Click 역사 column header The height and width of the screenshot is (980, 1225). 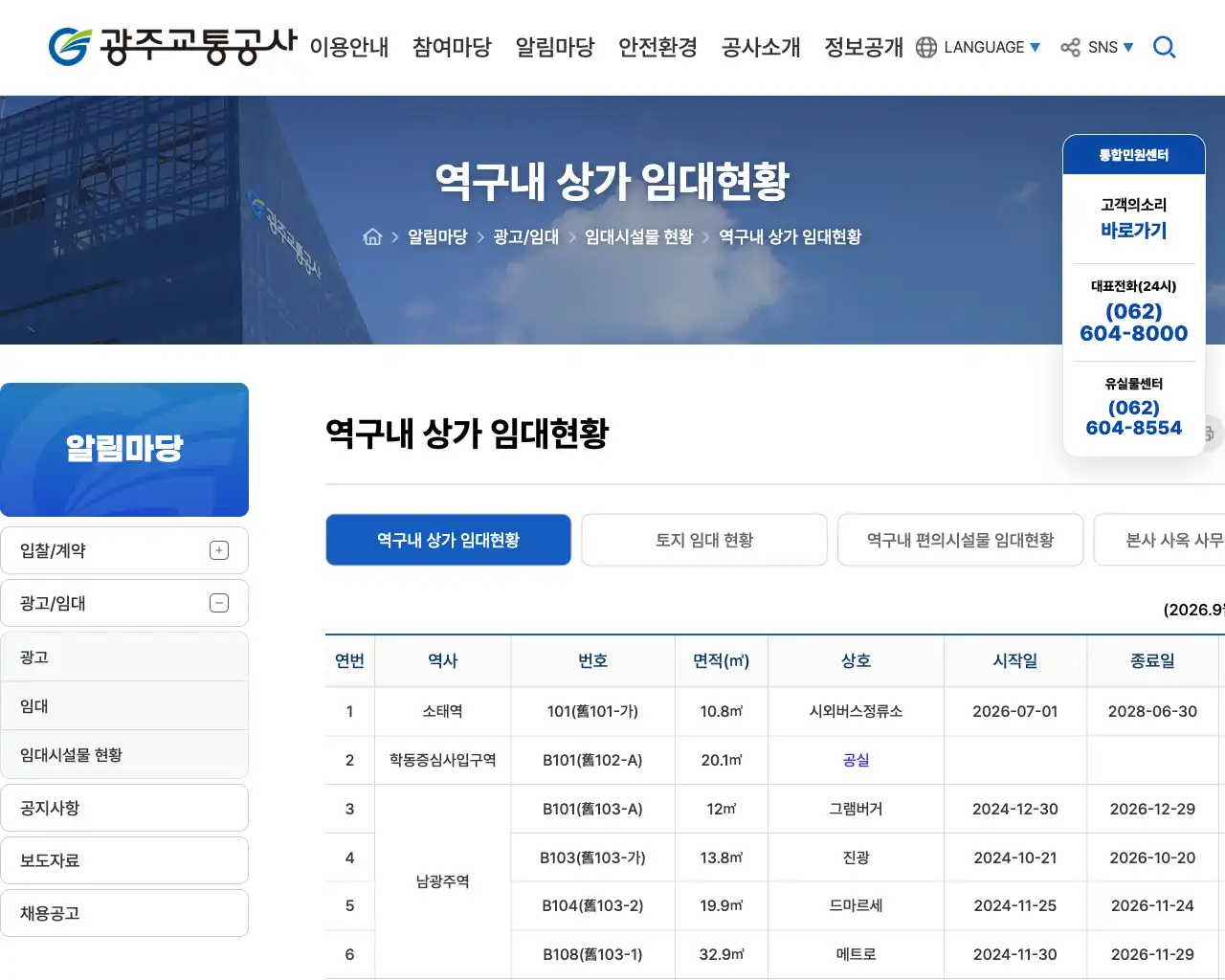click(x=442, y=660)
